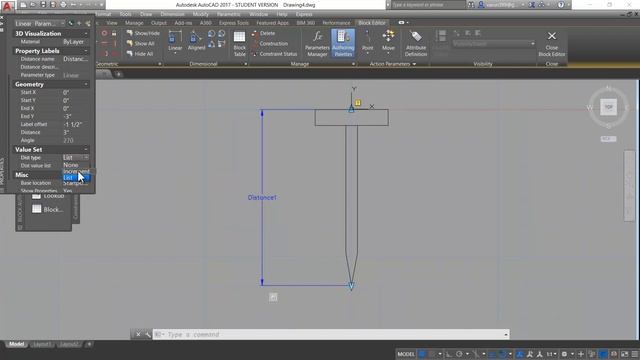Expand the Dimensional panel dialog launcher

[245, 64]
